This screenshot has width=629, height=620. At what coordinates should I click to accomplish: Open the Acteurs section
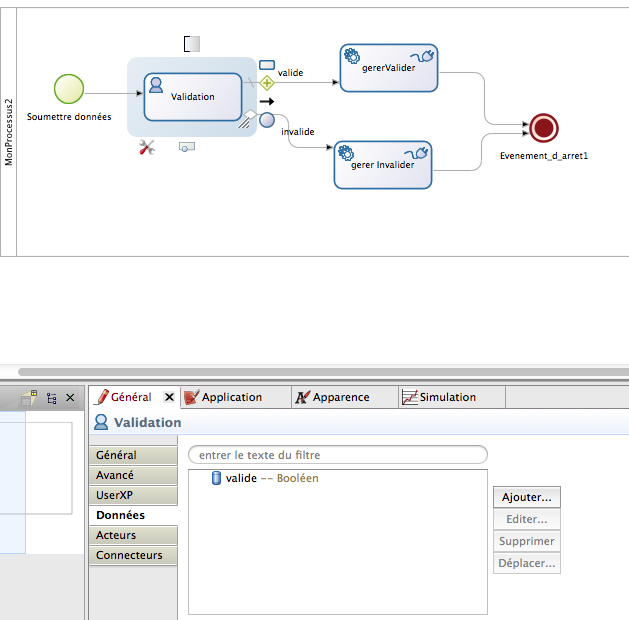[x=116, y=535]
